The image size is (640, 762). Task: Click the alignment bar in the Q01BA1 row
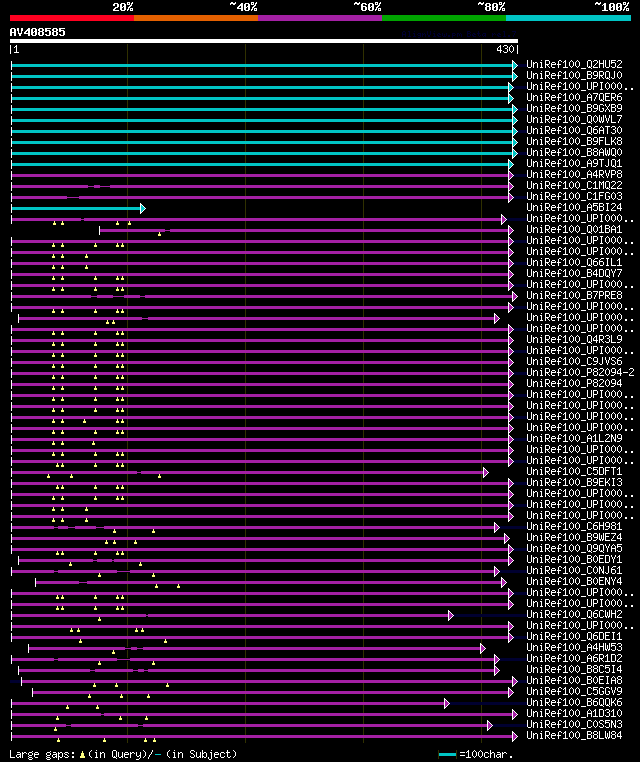point(306,230)
